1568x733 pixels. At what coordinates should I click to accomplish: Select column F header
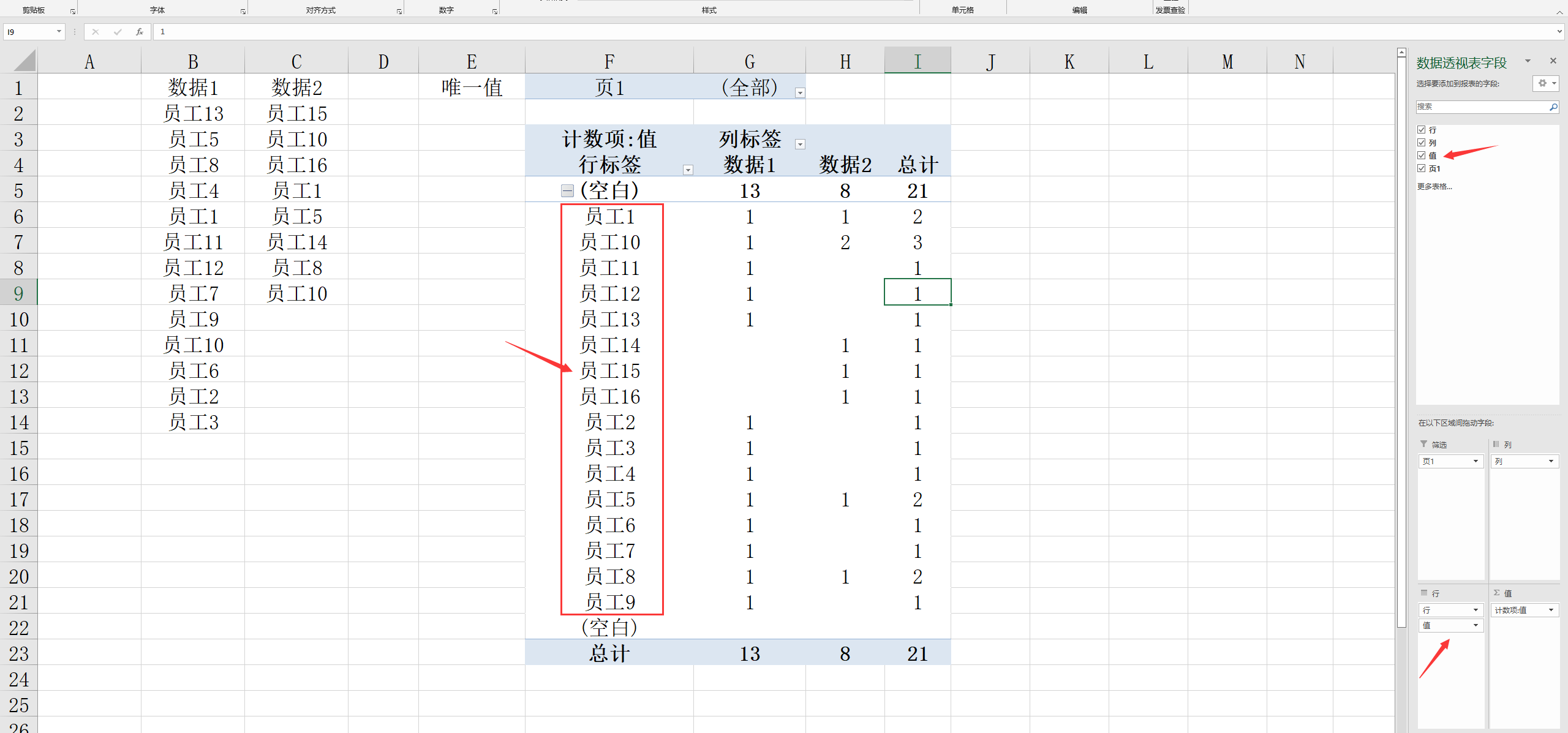[609, 61]
